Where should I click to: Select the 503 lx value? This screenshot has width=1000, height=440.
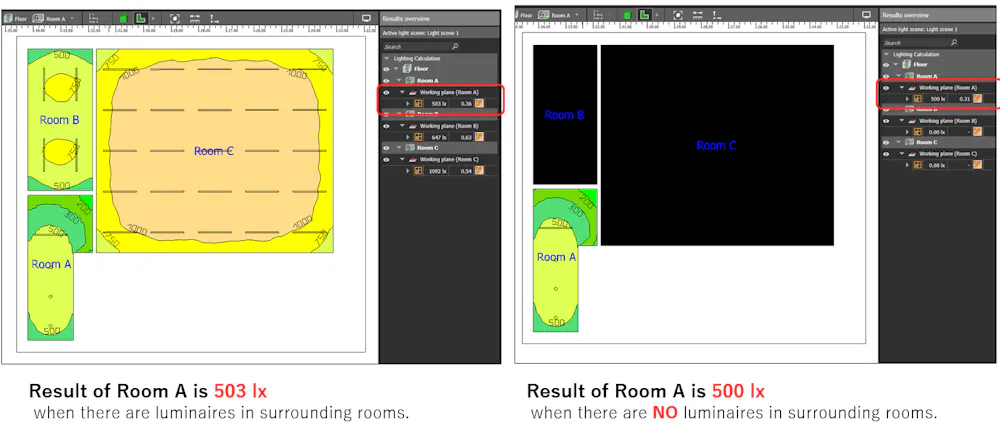[x=439, y=104]
